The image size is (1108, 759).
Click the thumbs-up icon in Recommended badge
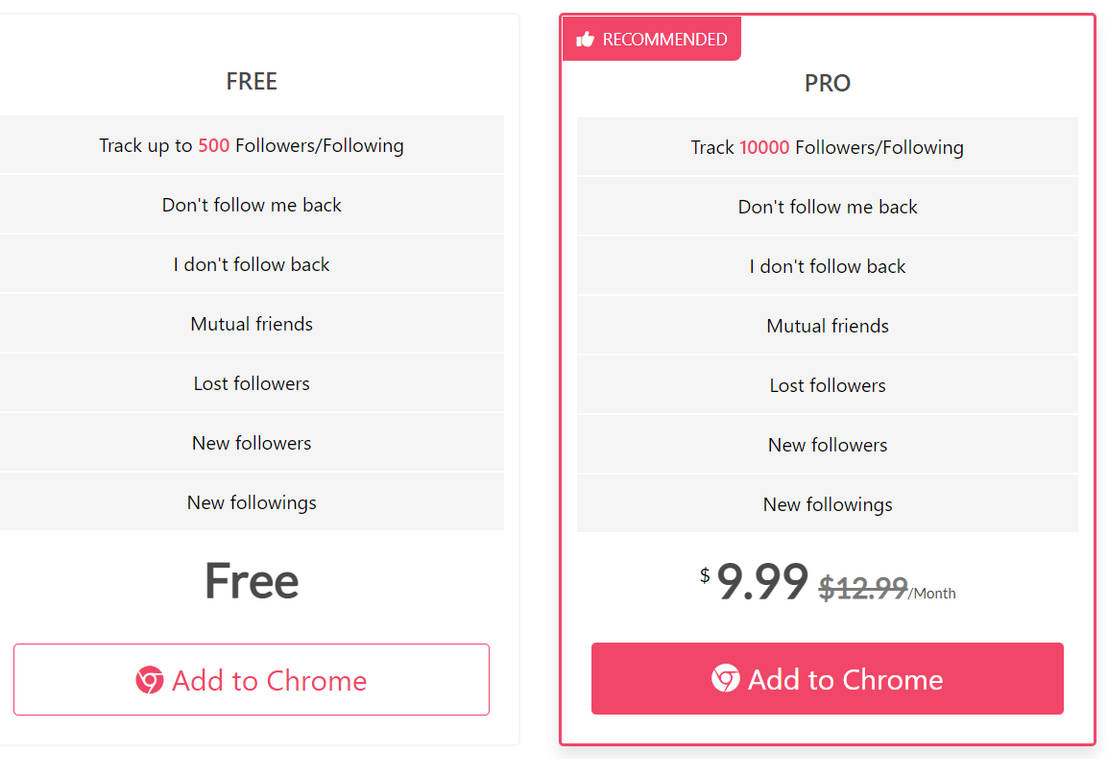tap(585, 39)
